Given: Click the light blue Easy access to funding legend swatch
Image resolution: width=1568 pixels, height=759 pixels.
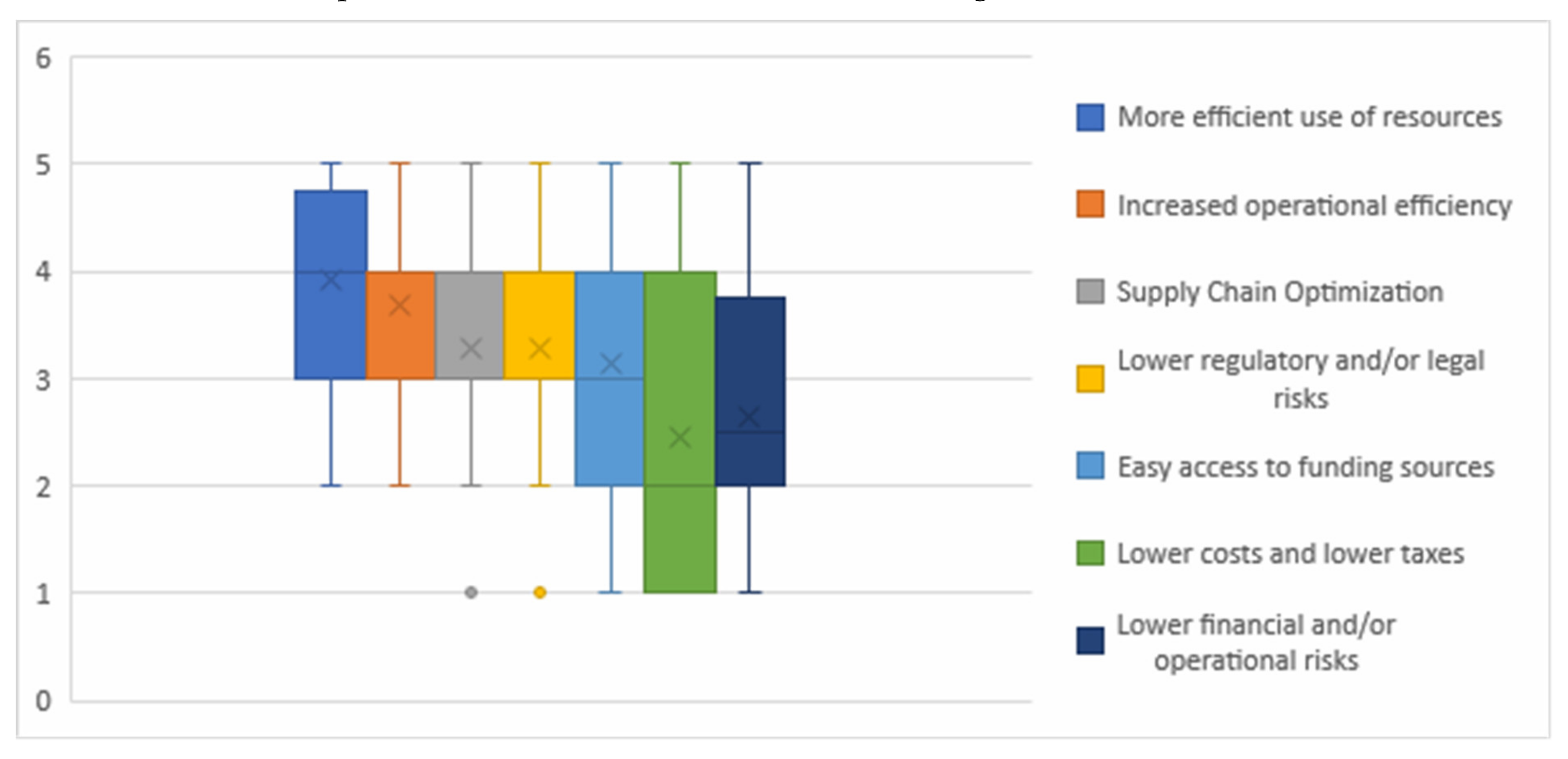Looking at the screenshot, I should (x=1090, y=466).
